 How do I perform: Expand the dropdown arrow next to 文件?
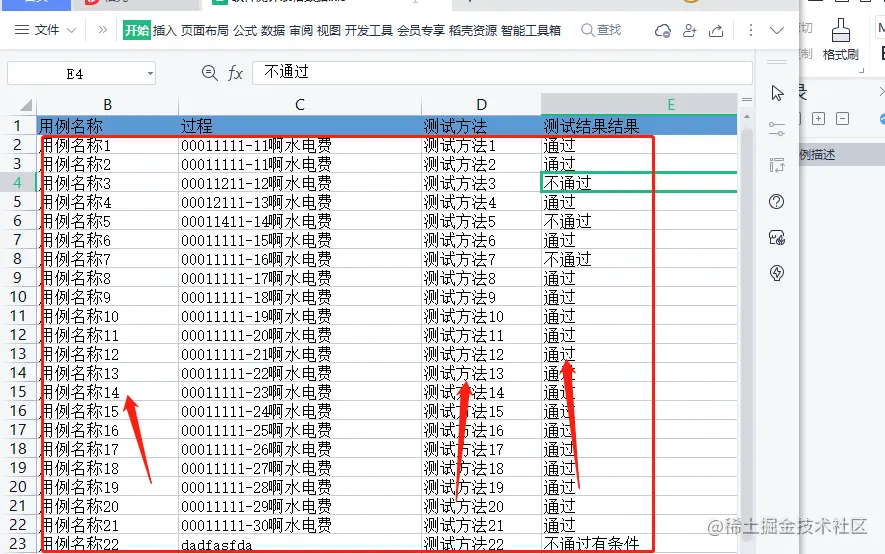coord(72,30)
